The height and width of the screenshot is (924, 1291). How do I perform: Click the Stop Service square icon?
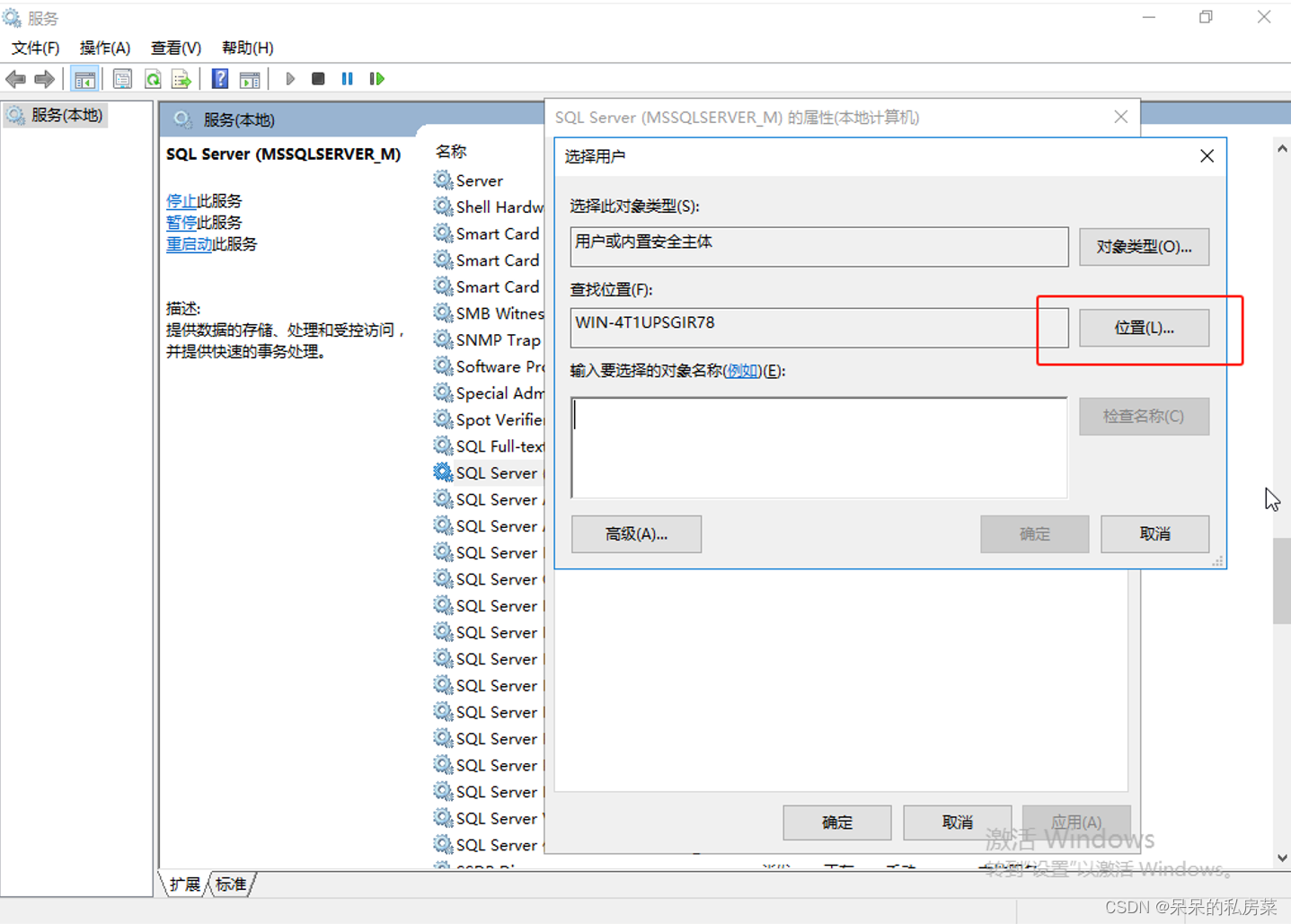pyautogui.click(x=318, y=79)
